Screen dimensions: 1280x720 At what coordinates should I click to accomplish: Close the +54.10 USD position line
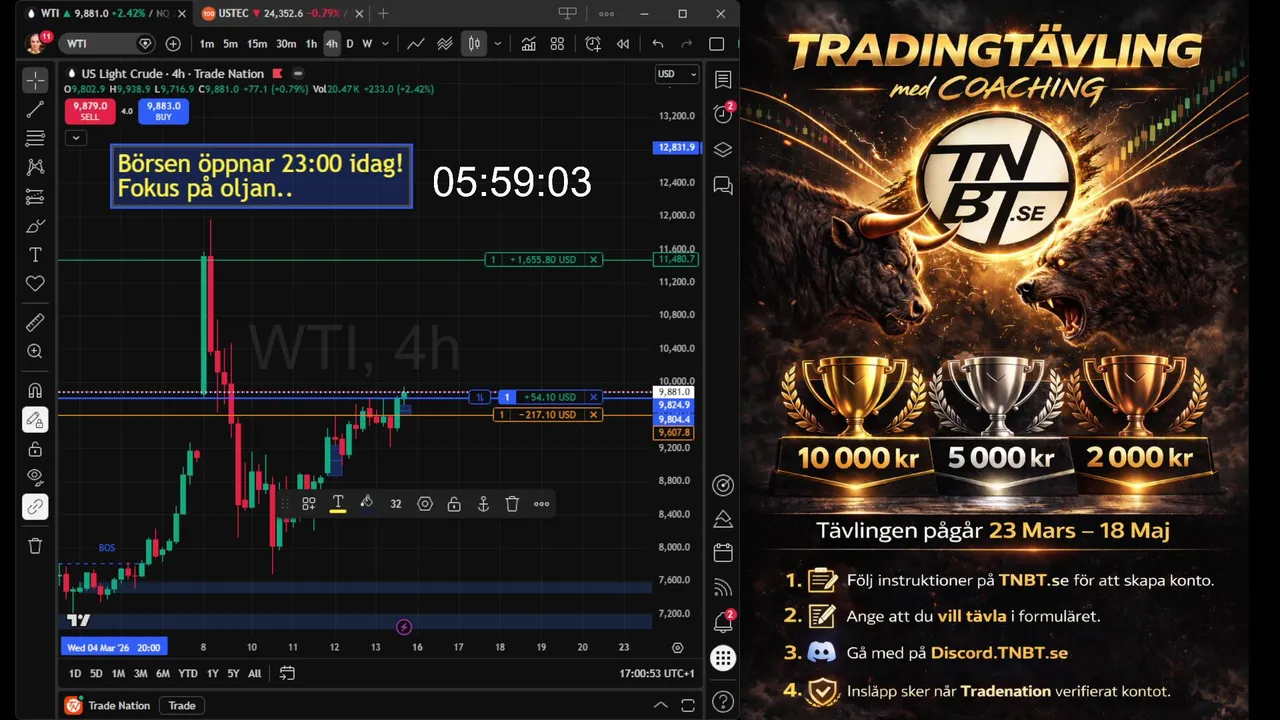point(594,397)
